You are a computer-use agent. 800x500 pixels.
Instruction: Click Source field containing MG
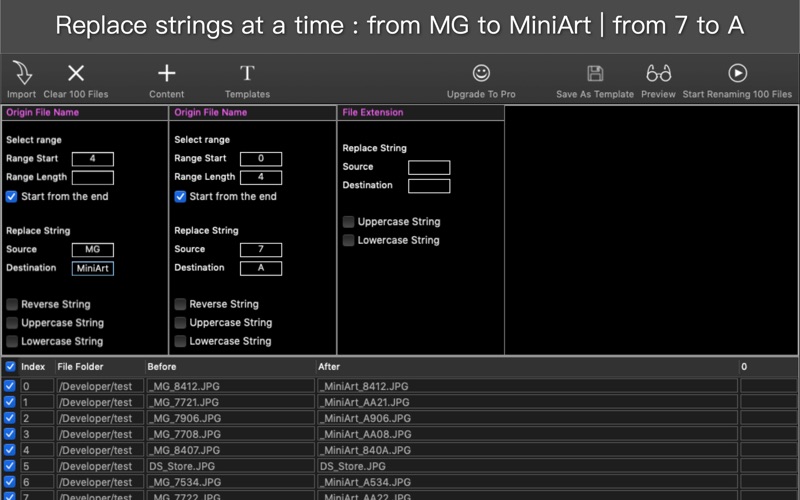point(93,249)
